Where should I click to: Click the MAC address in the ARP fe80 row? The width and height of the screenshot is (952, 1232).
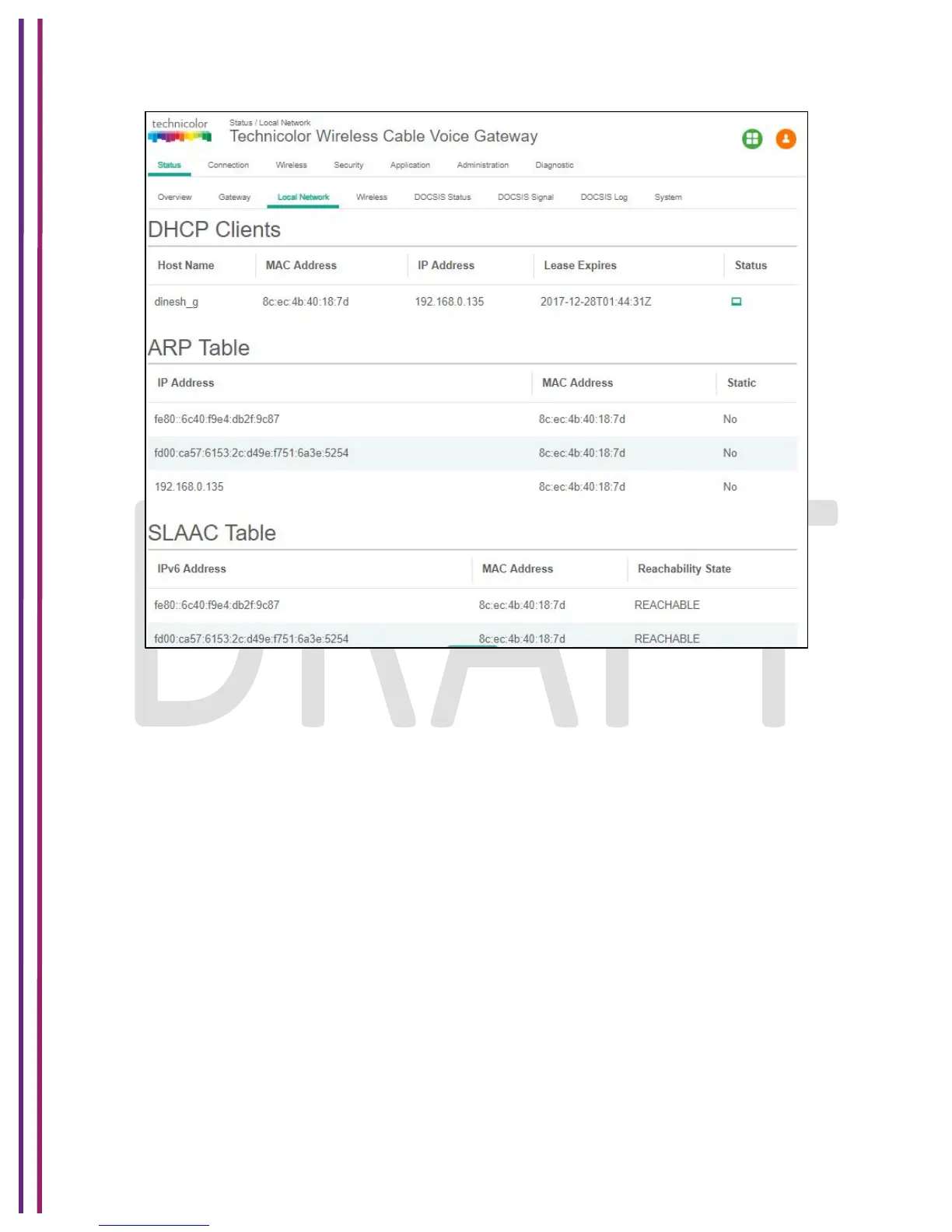[x=582, y=419]
